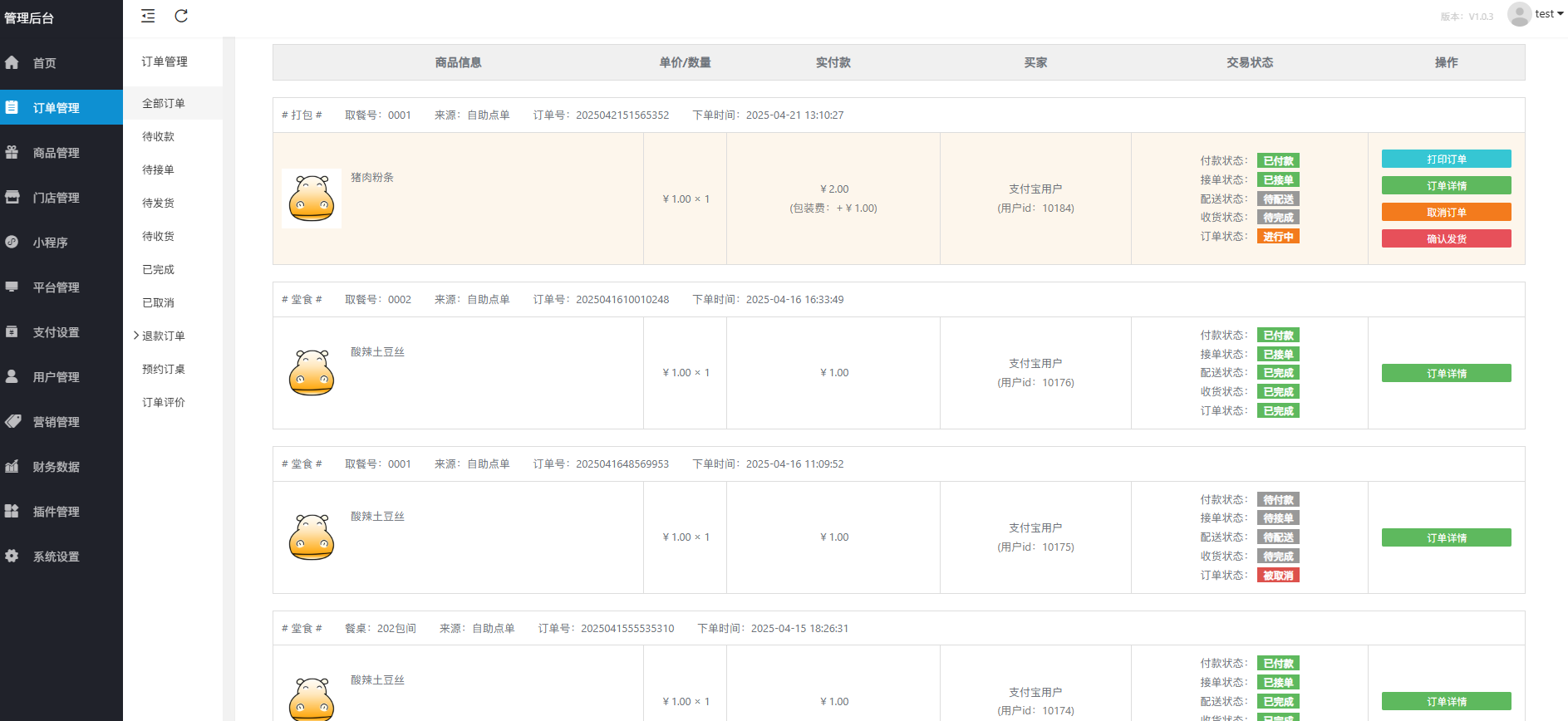Screen dimensions: 1568x721
Task: Click the mini-program icon beside 小程序
Action: [12, 242]
